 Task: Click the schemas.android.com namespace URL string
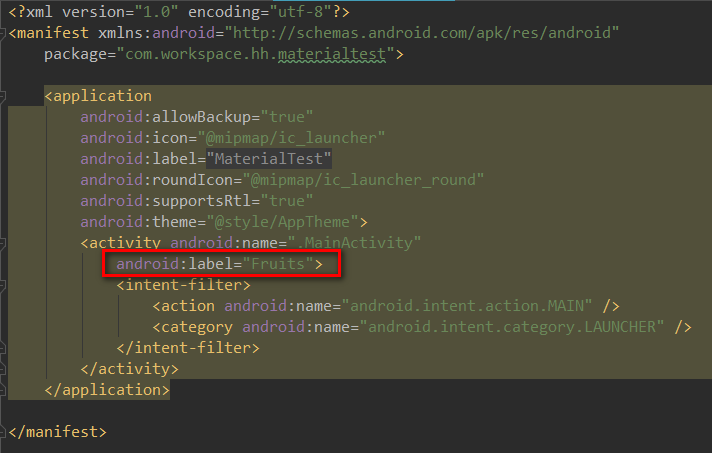[x=422, y=33]
